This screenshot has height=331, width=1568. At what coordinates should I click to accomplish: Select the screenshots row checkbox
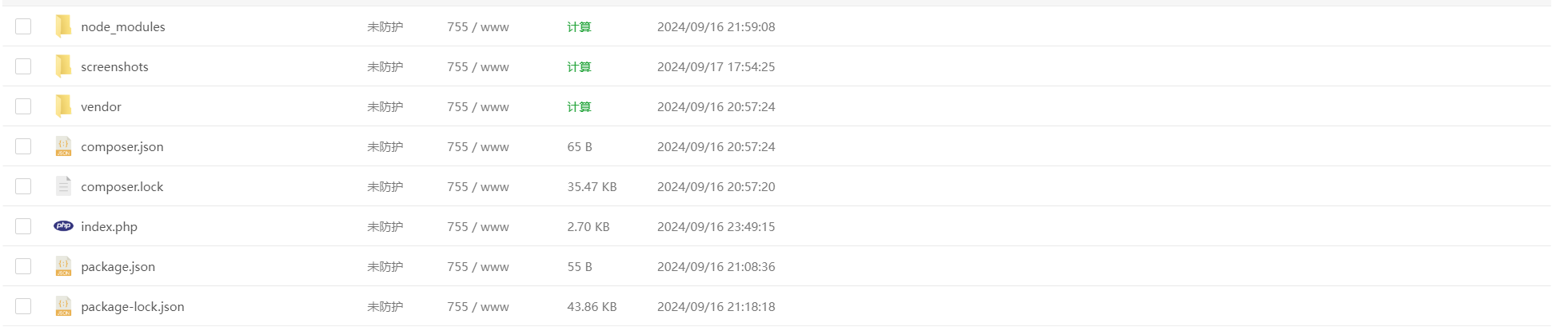pyautogui.click(x=23, y=66)
